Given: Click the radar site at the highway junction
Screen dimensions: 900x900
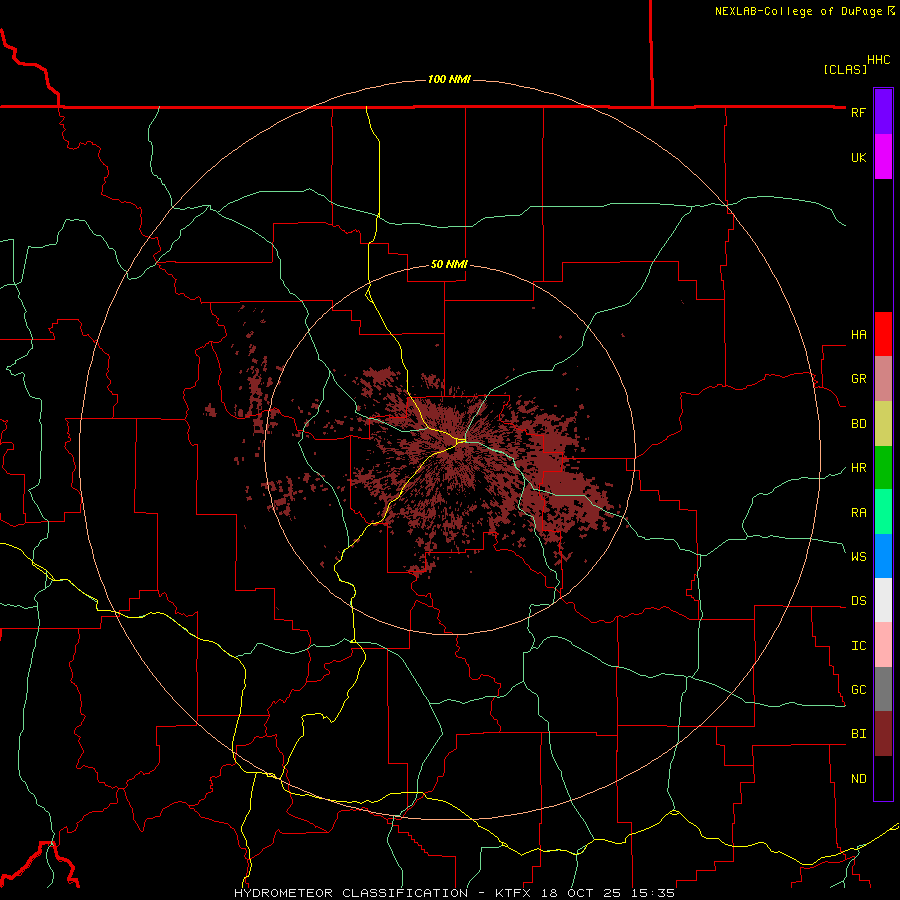Looking at the screenshot, I should (461, 441).
